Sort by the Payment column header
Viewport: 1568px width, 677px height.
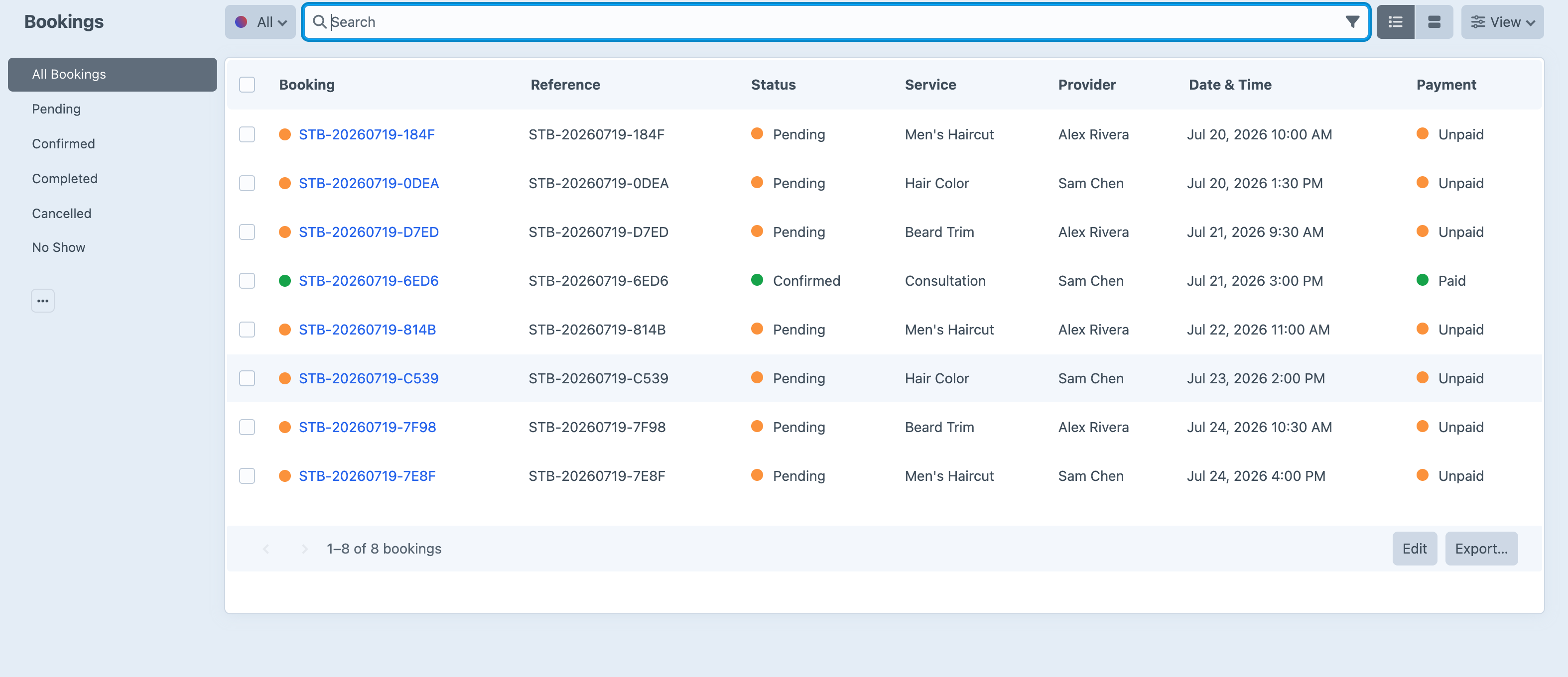[1445, 85]
